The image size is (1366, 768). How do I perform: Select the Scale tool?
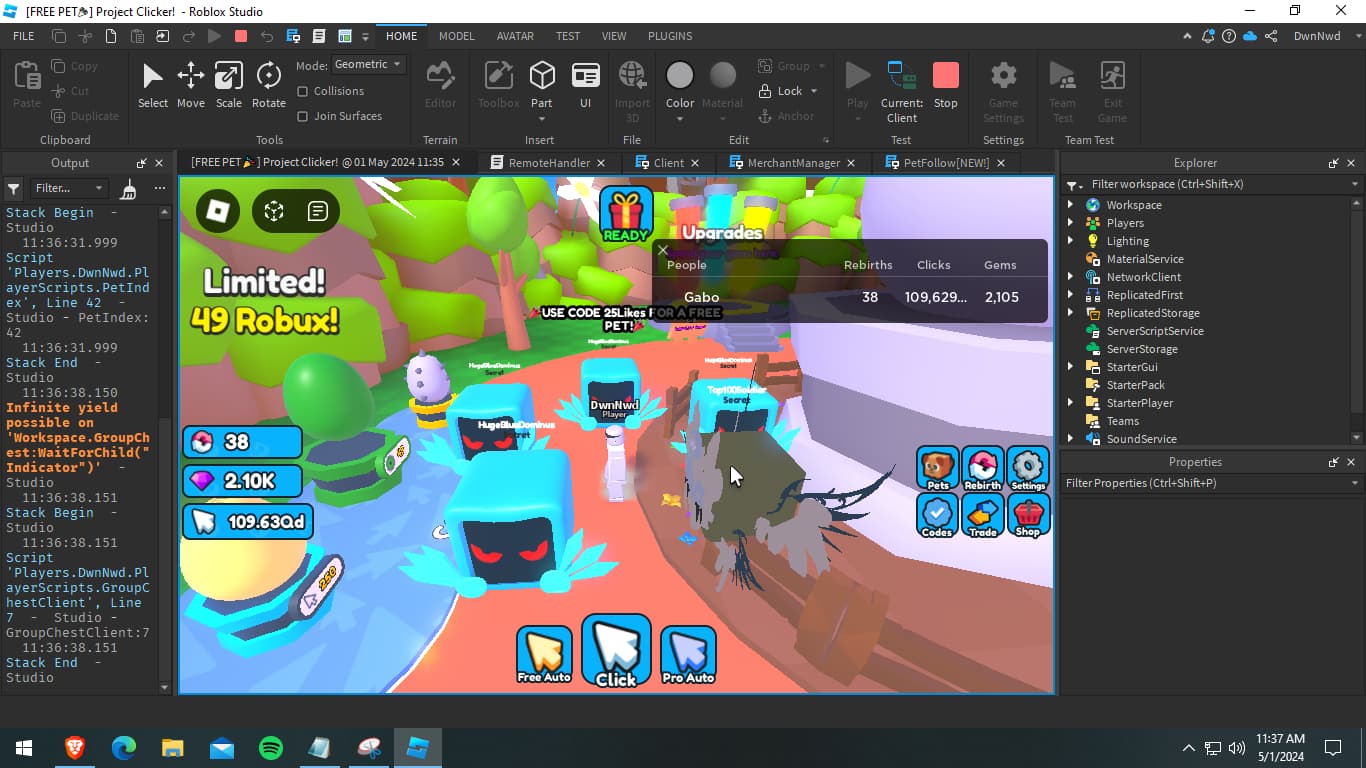click(x=228, y=85)
